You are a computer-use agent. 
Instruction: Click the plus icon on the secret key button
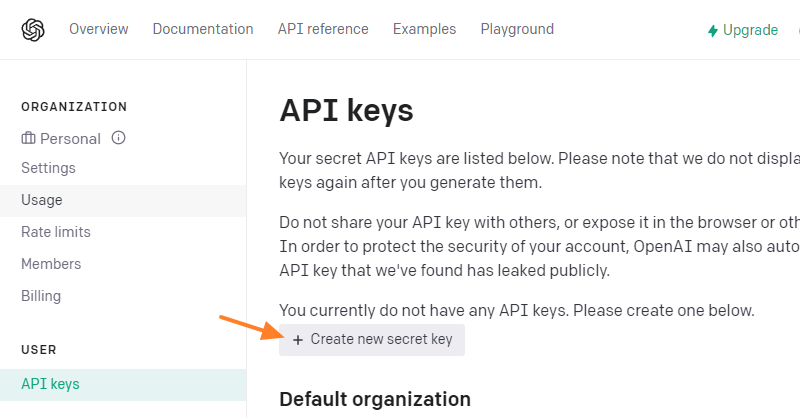pos(298,340)
